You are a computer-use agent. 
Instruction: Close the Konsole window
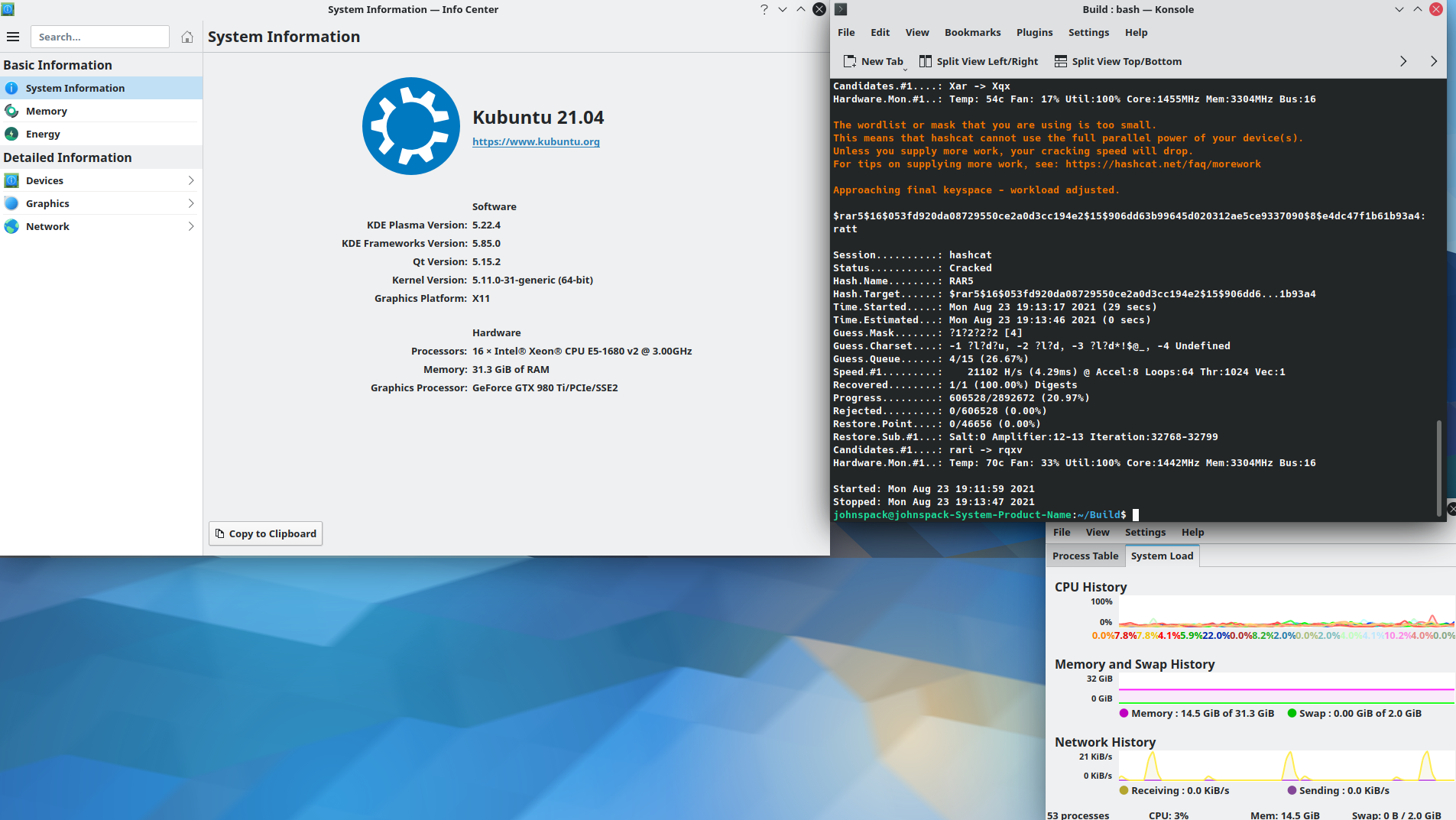(x=1436, y=9)
